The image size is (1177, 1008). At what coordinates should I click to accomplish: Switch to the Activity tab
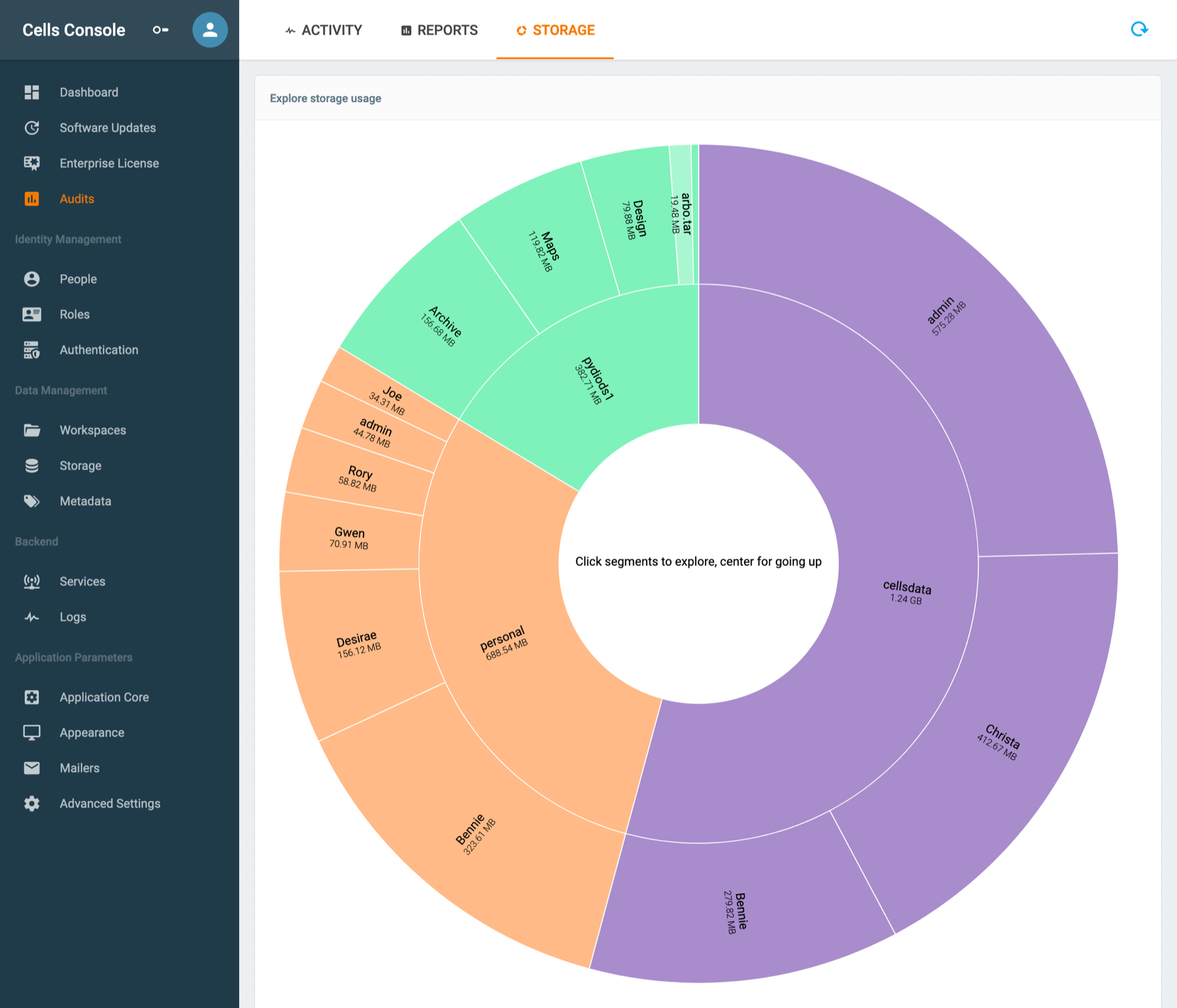coord(324,30)
